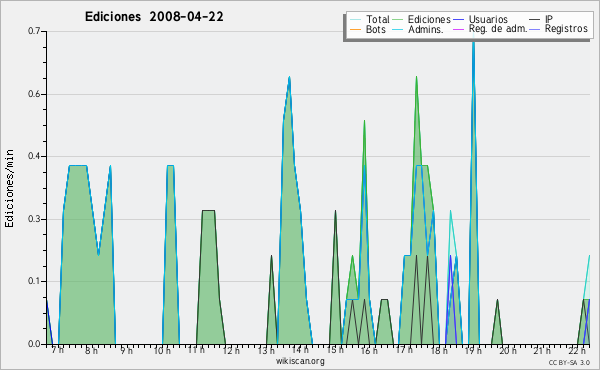Click the y-axis label 'Ediciones/min'
600x370 pixels.
[9, 188]
